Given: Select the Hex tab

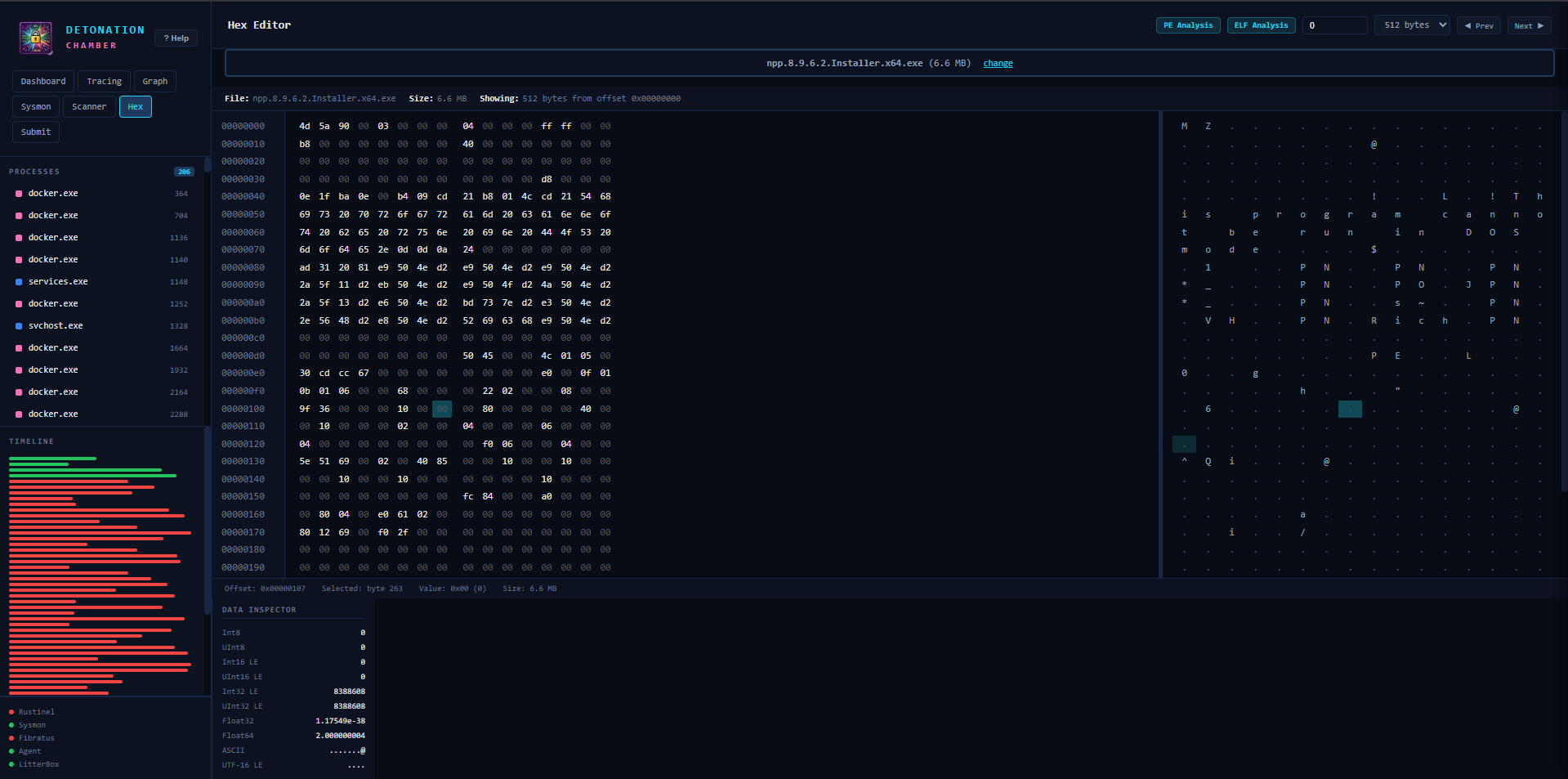Looking at the screenshot, I should [136, 106].
